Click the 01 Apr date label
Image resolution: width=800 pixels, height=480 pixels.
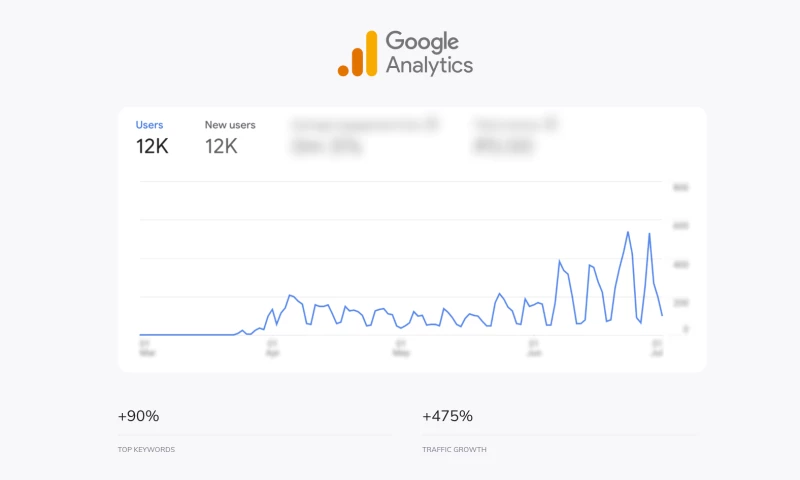pos(272,347)
